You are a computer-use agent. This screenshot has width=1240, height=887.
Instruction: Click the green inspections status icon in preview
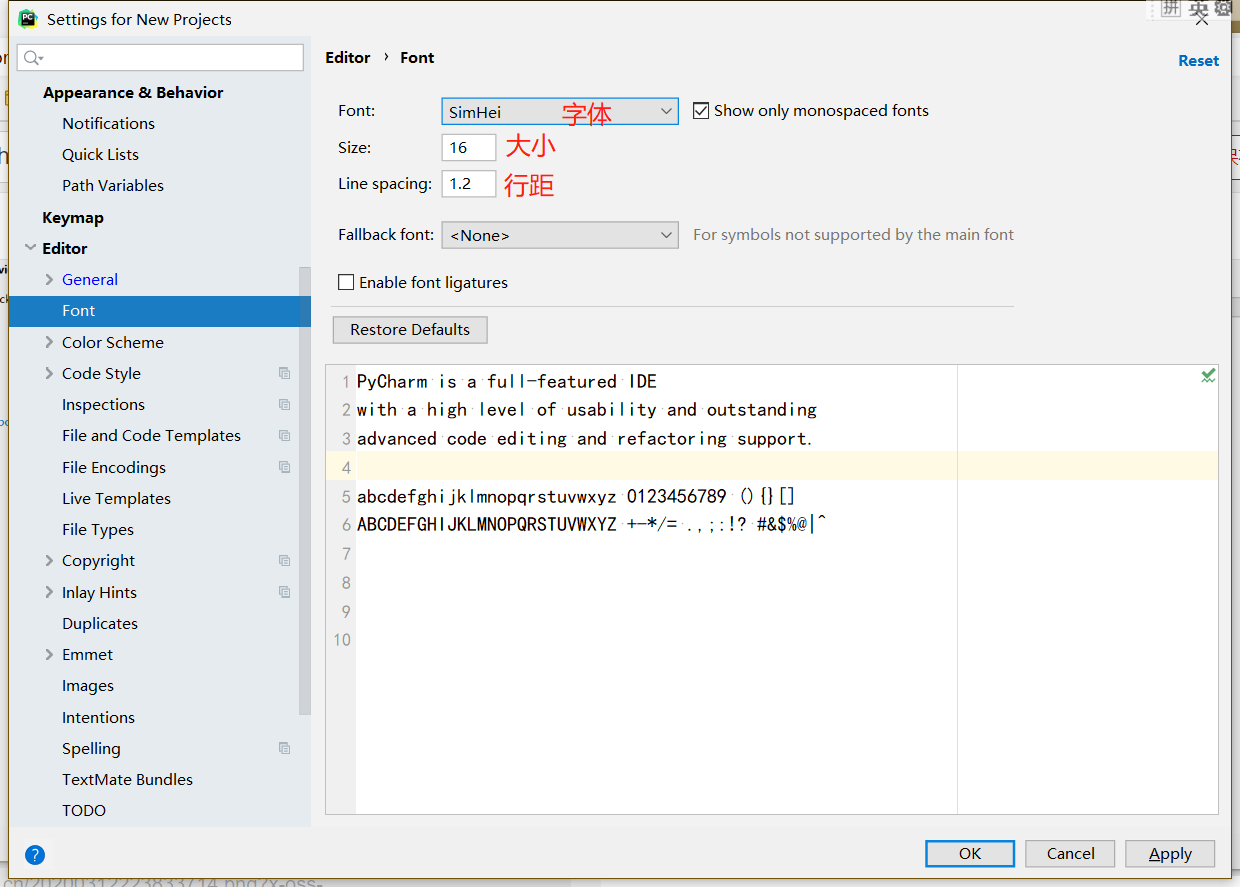1207,376
